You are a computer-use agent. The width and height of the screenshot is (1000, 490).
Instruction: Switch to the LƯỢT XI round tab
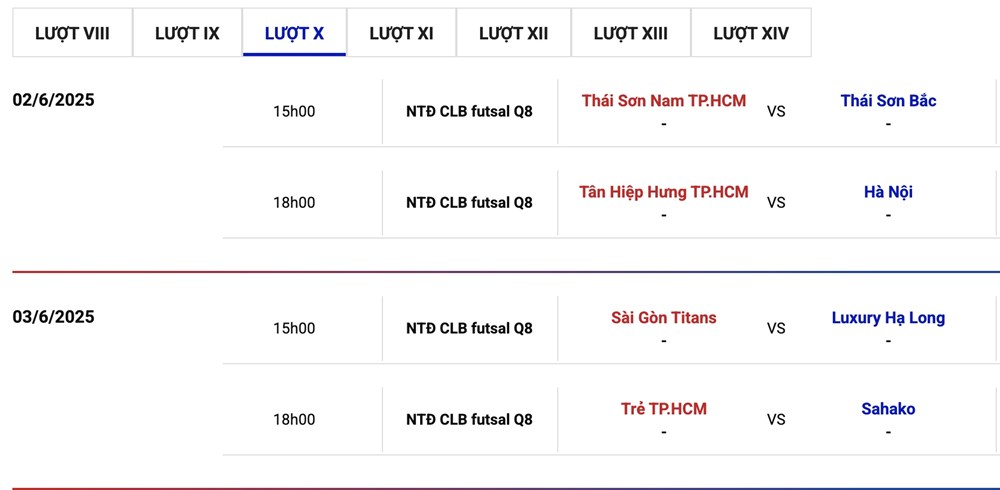(x=401, y=33)
